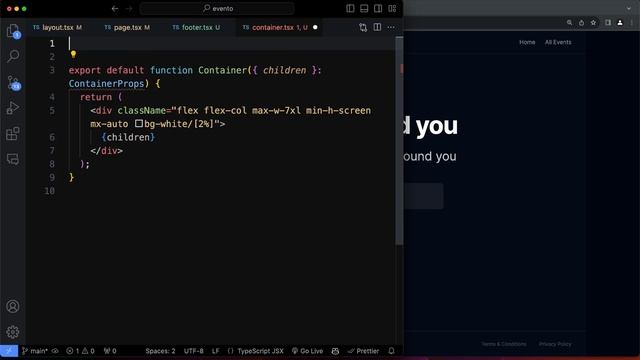
Task: Open the Search view in activity bar
Action: click(x=13, y=56)
